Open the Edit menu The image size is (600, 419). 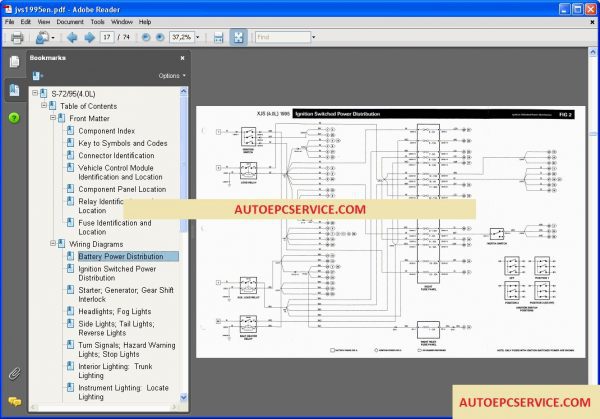pyautogui.click(x=26, y=22)
